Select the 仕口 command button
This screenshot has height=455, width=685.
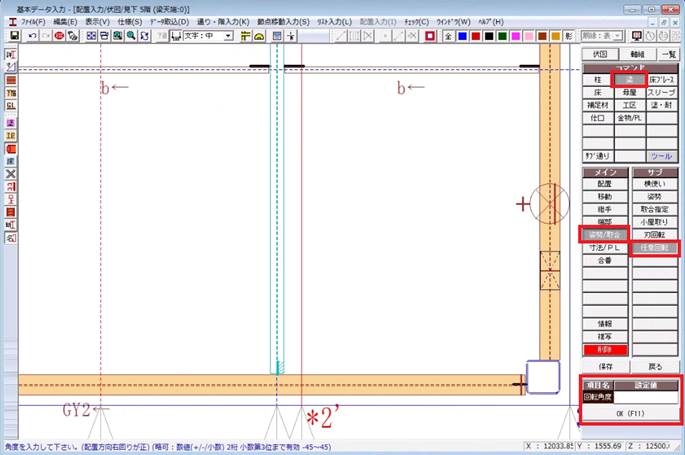[x=598, y=118]
